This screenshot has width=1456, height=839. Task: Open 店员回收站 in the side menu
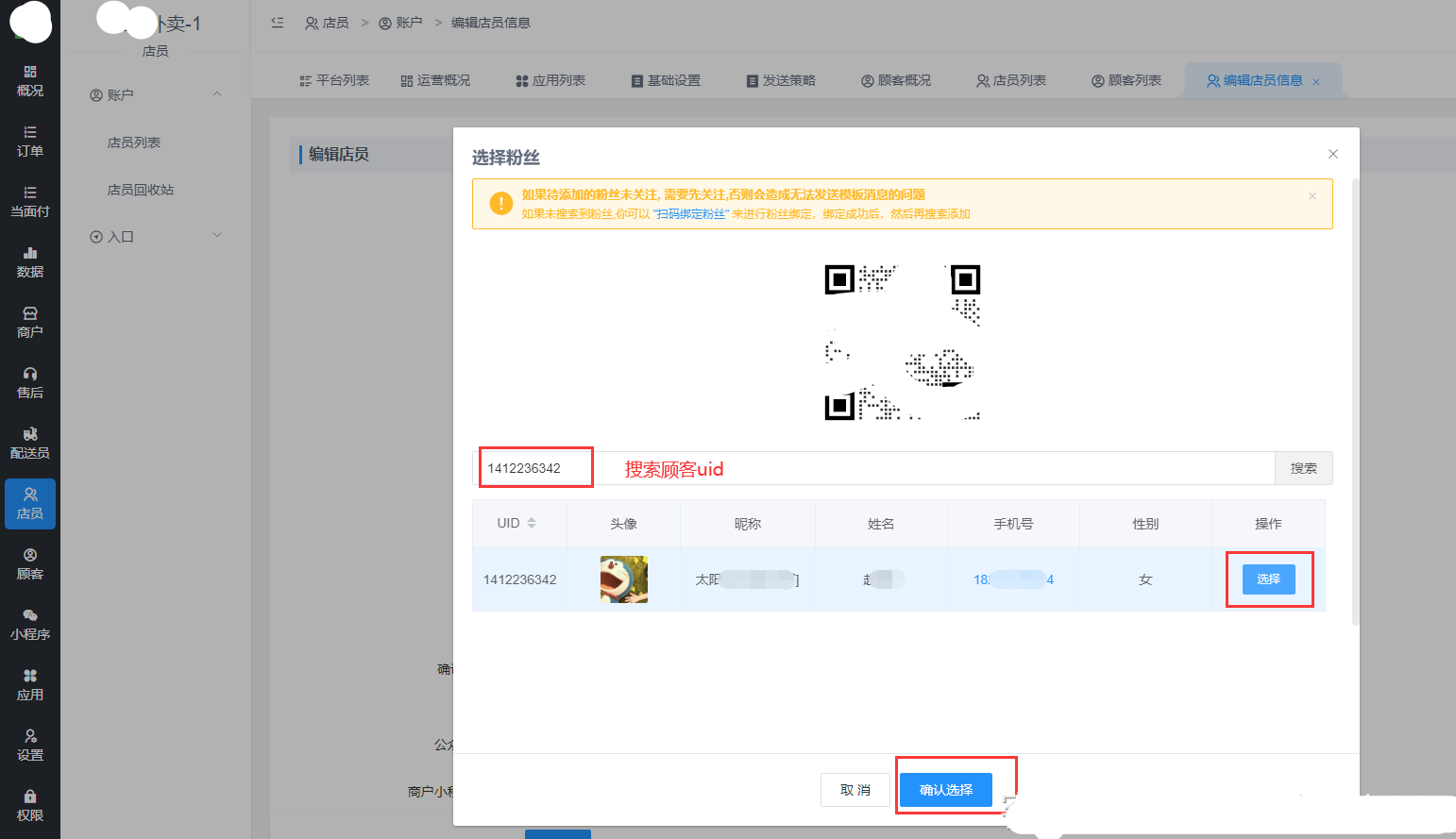[141, 190]
